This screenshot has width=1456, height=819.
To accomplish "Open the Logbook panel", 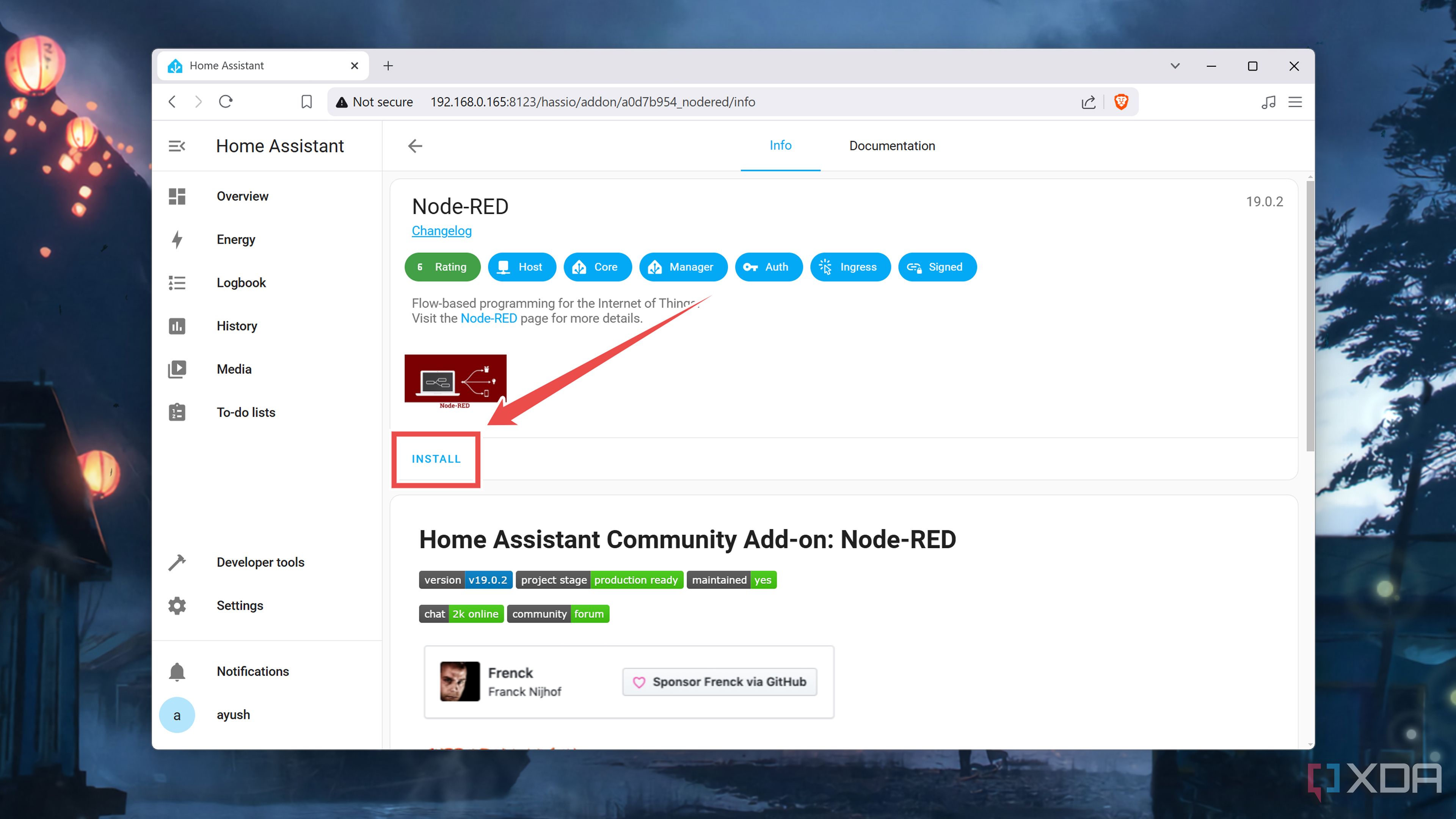I will (241, 282).
